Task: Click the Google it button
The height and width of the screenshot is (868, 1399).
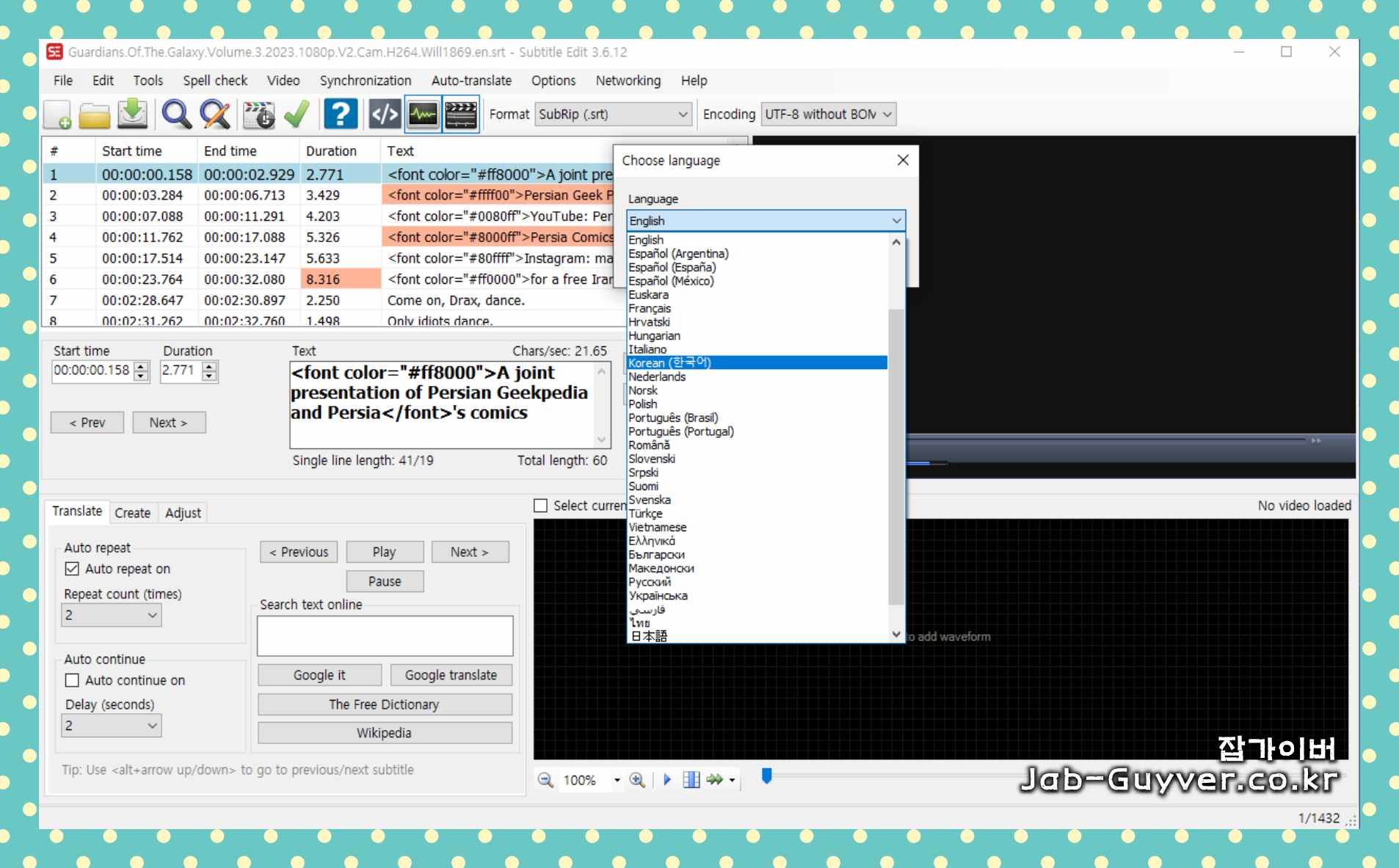Action: click(x=319, y=675)
